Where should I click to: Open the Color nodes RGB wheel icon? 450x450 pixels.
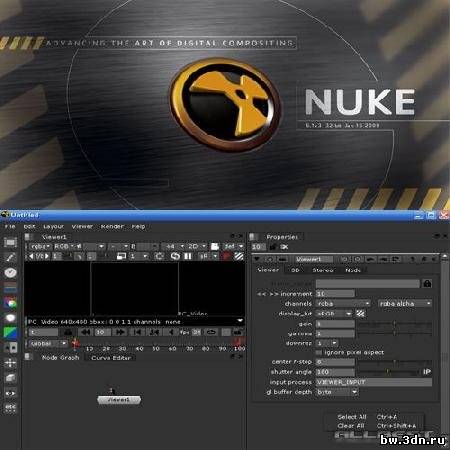click(10, 303)
